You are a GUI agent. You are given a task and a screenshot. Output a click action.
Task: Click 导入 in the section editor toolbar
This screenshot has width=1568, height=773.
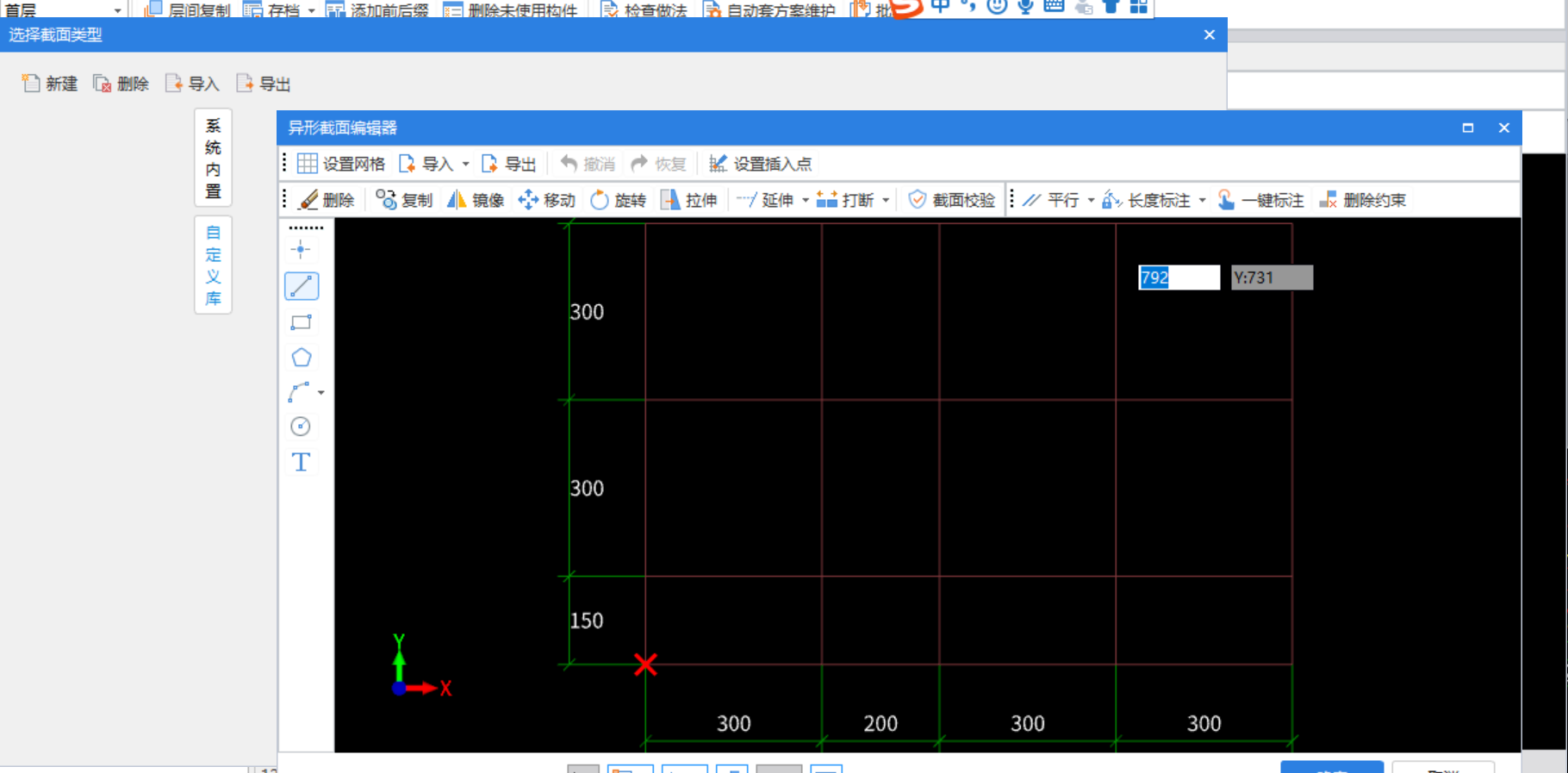click(426, 164)
